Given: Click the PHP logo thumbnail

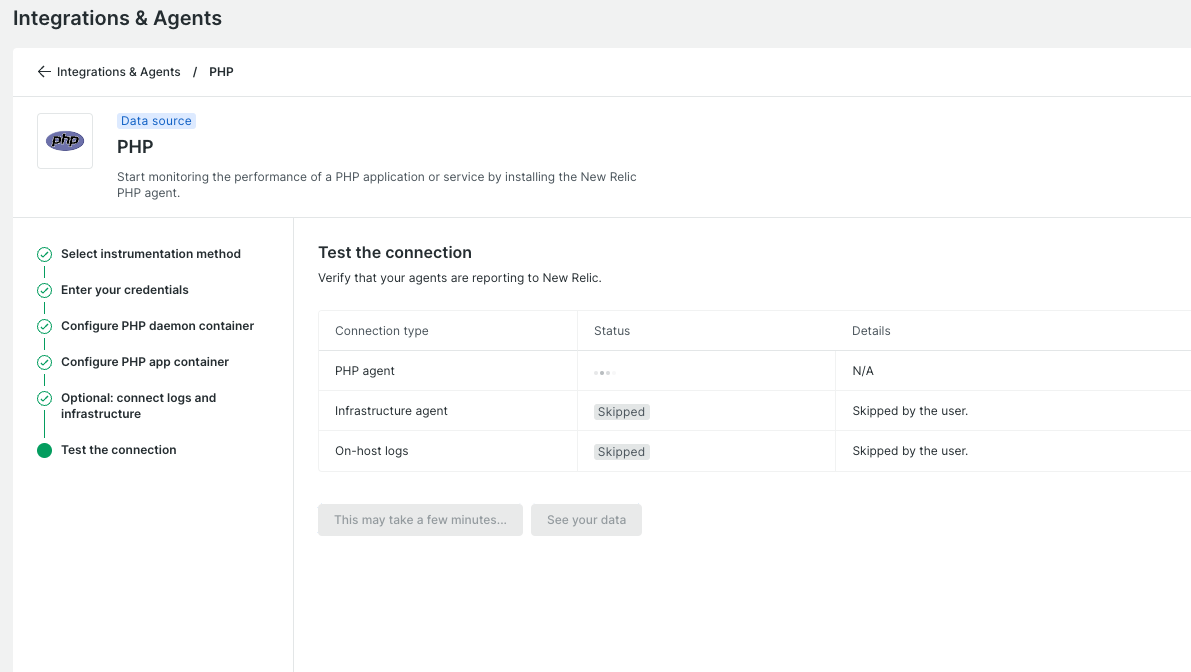Looking at the screenshot, I should pos(65,141).
